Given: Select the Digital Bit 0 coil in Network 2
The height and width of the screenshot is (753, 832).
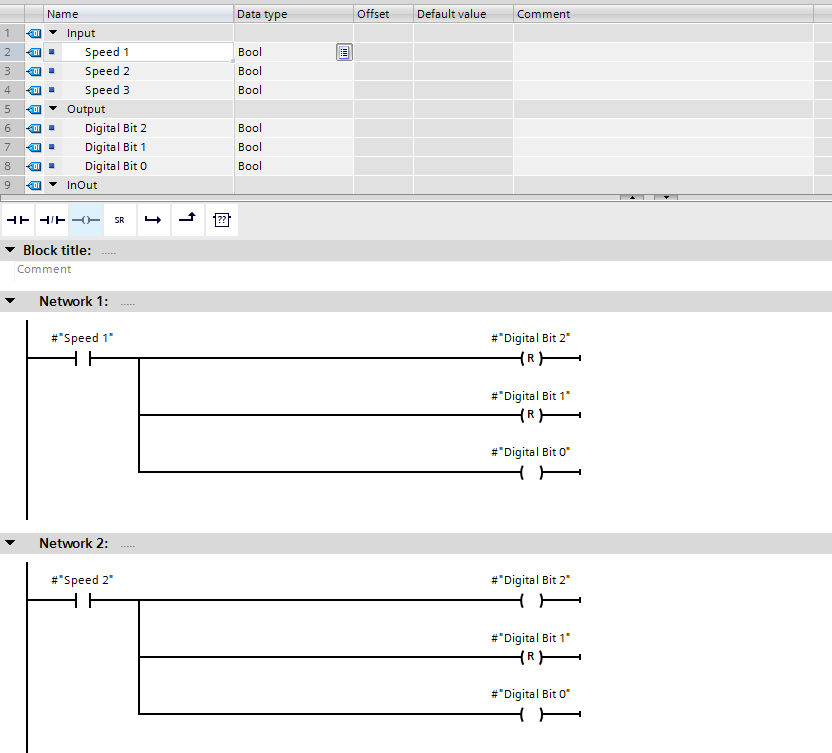Looking at the screenshot, I should 530,714.
